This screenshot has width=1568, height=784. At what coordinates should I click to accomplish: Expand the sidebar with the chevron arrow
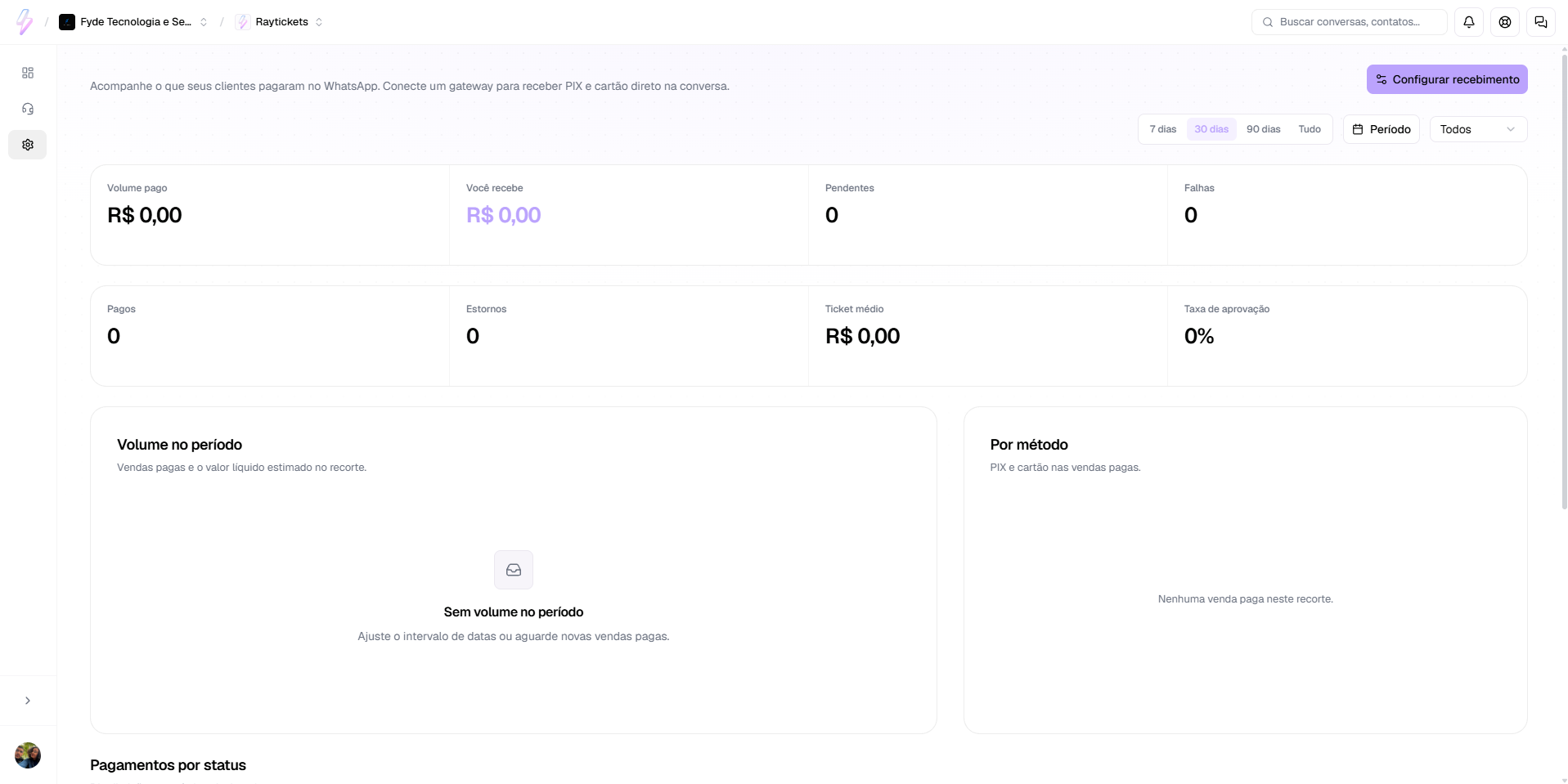click(28, 701)
